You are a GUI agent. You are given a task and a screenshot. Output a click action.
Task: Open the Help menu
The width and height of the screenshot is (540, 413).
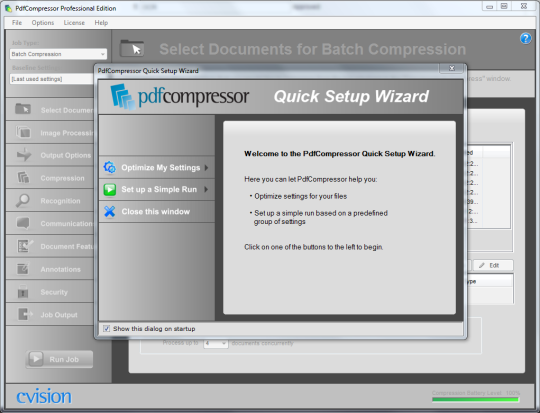[x=101, y=23]
